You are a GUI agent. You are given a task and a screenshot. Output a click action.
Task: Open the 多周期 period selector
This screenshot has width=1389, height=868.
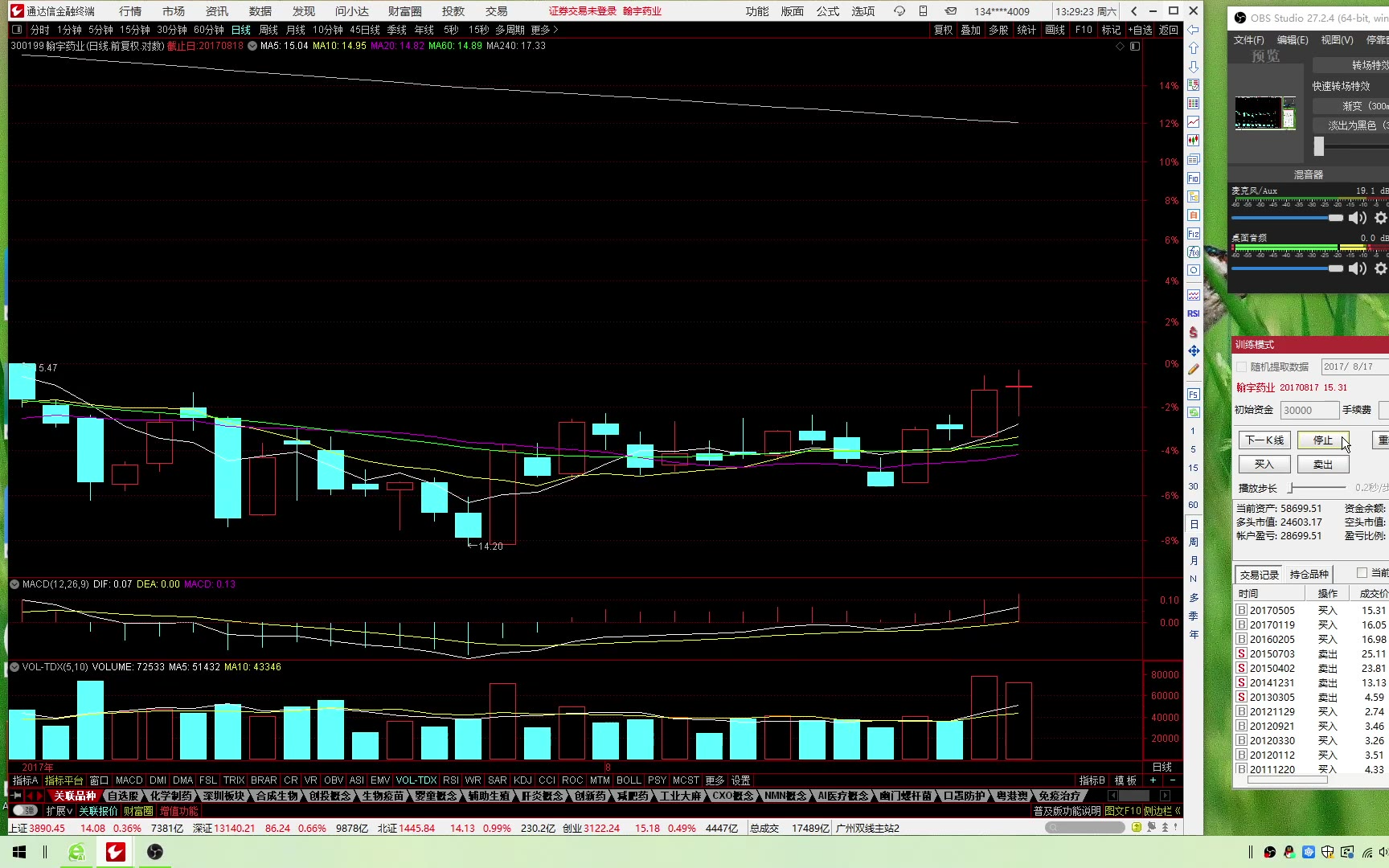tap(510, 30)
